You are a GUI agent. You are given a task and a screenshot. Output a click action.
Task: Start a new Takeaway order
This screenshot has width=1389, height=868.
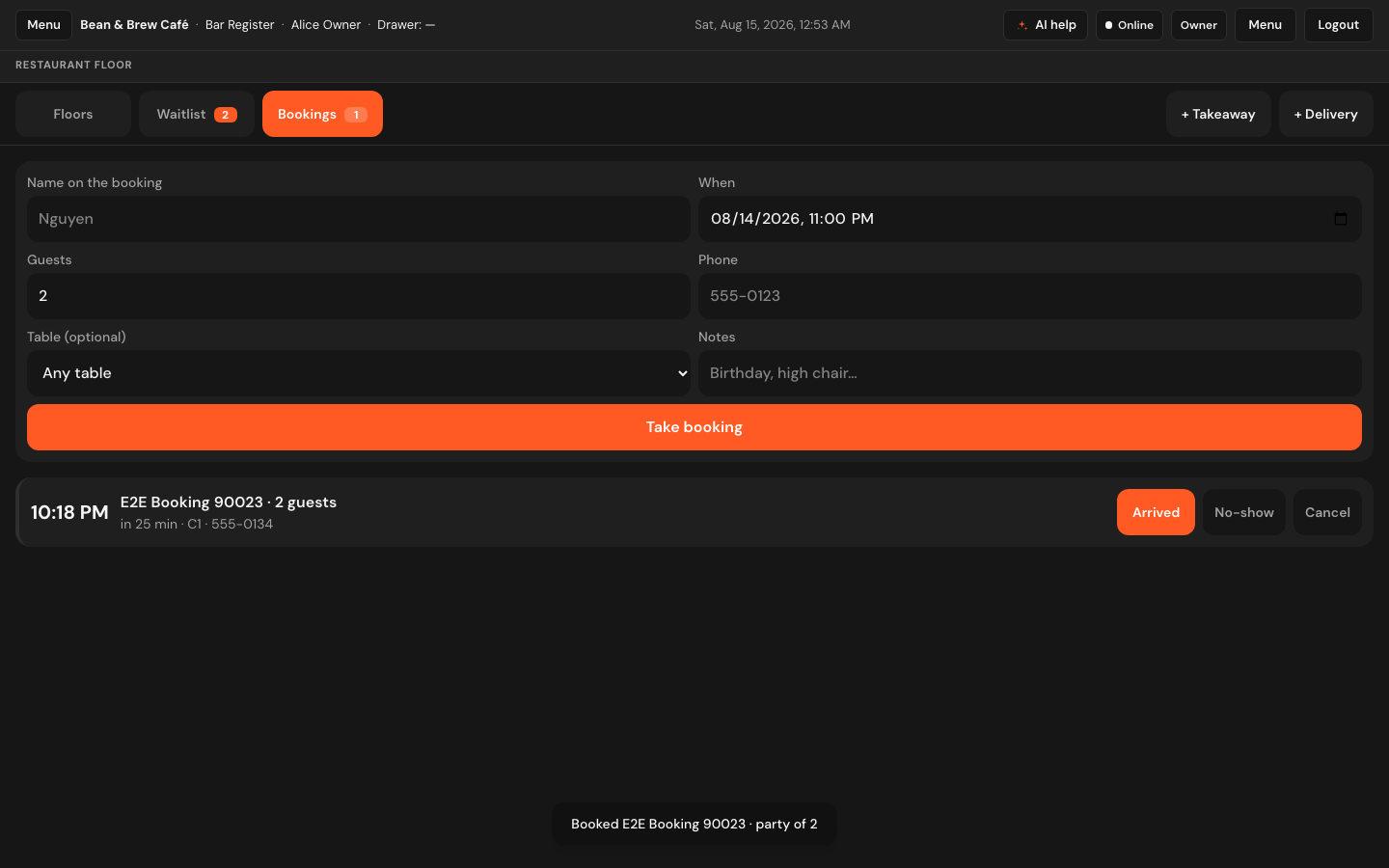[x=1218, y=114]
